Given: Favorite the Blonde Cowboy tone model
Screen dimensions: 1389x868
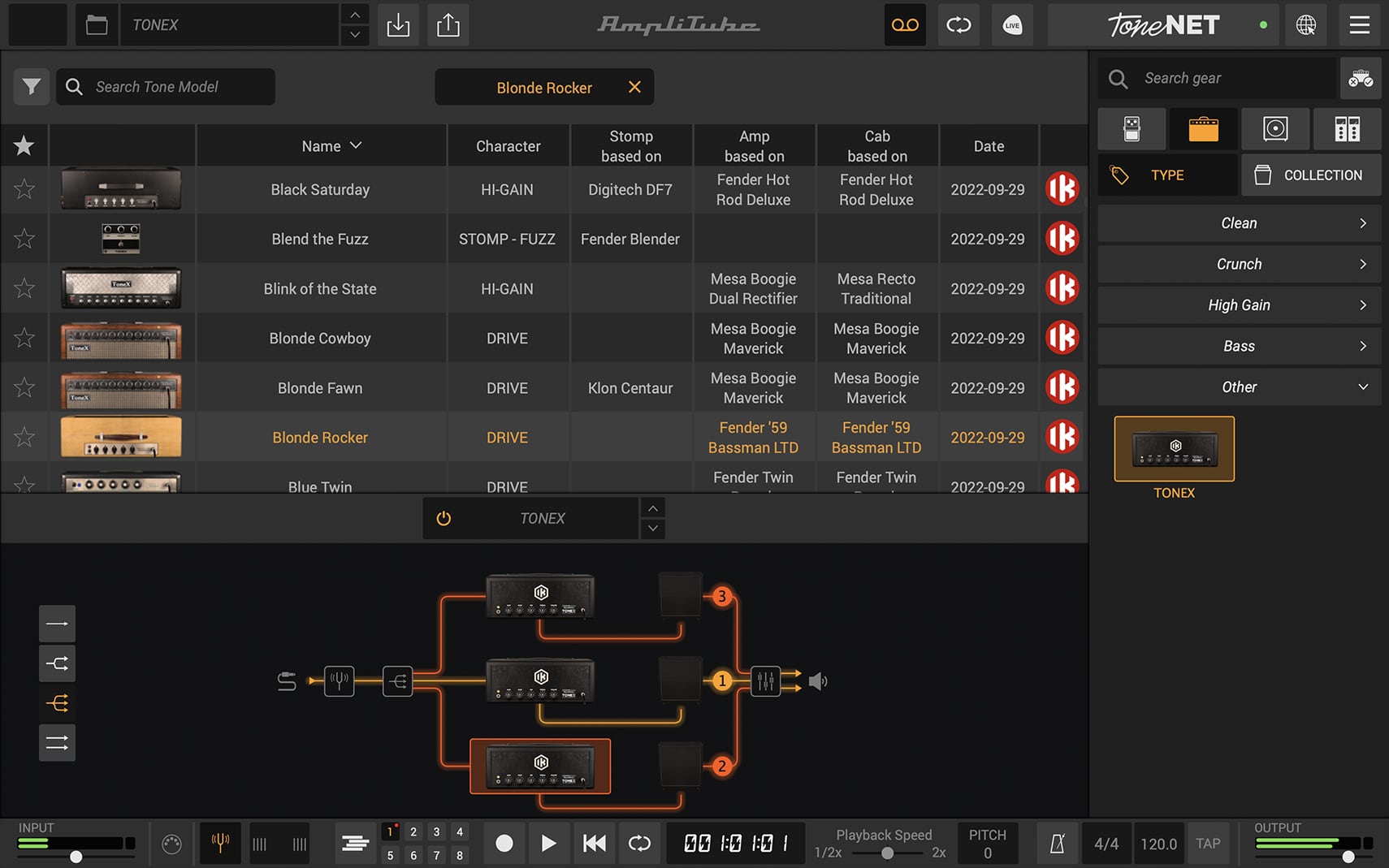Looking at the screenshot, I should click(x=24, y=338).
